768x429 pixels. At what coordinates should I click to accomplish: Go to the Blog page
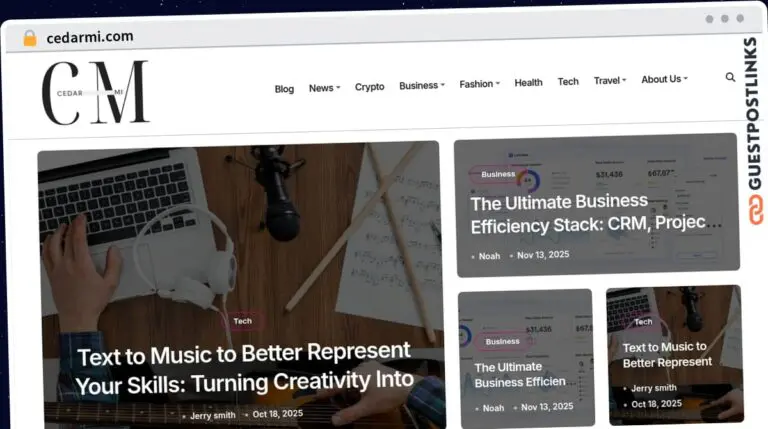pyautogui.click(x=284, y=89)
